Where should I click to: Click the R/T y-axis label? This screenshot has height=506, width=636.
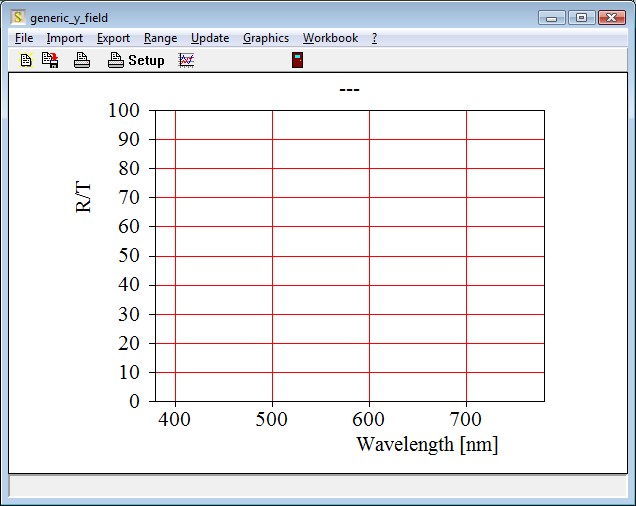84,195
